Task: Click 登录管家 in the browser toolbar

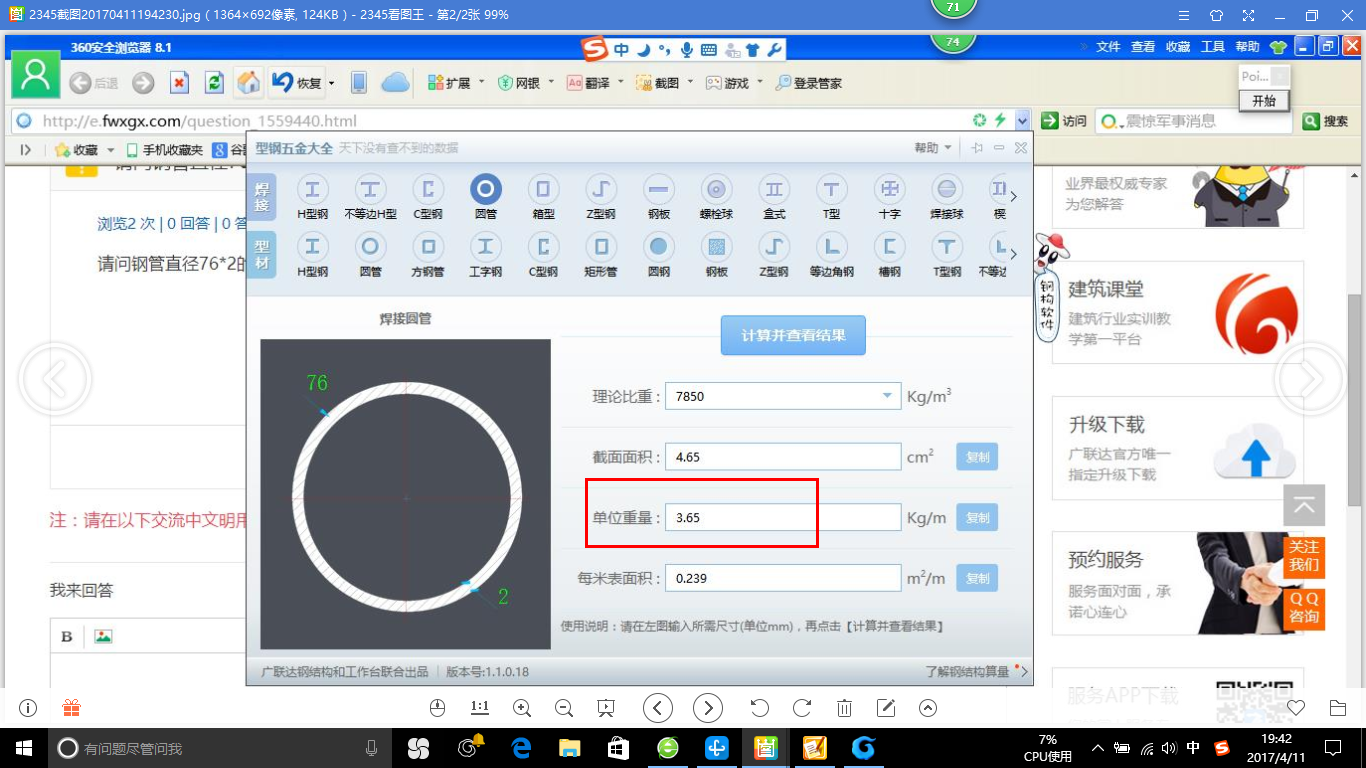Action: pyautogui.click(x=809, y=83)
